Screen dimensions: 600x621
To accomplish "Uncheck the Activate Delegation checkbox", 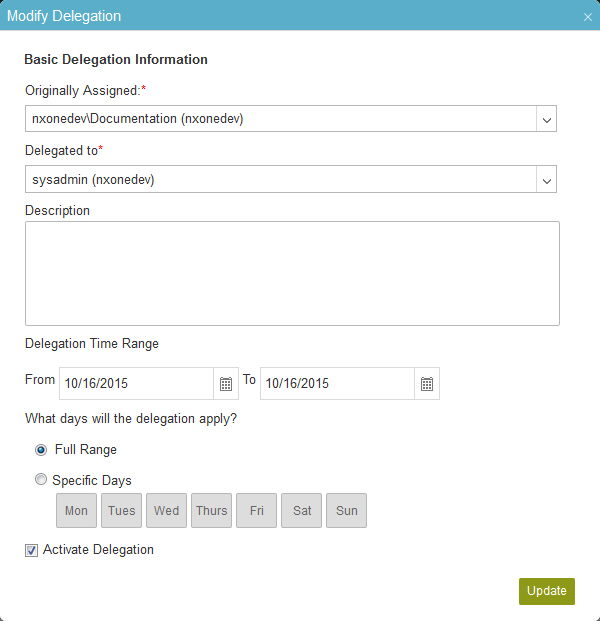I will click(31, 550).
